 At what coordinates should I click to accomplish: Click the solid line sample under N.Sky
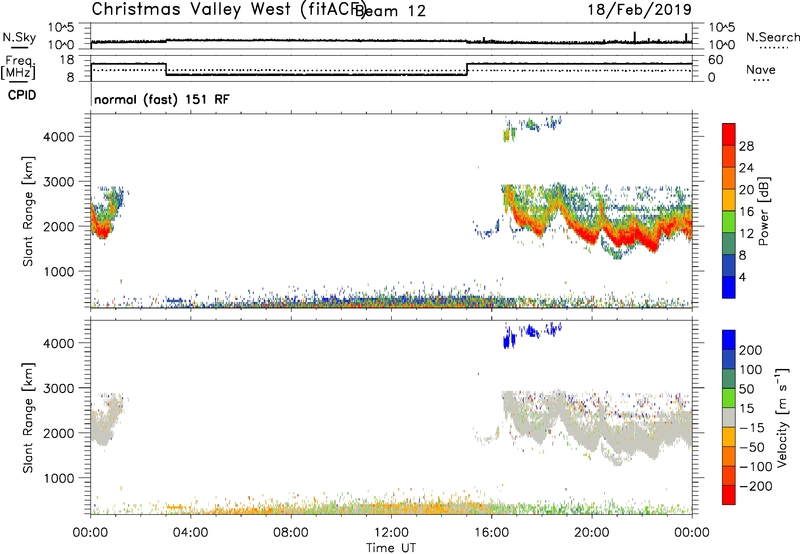[x=19, y=47]
